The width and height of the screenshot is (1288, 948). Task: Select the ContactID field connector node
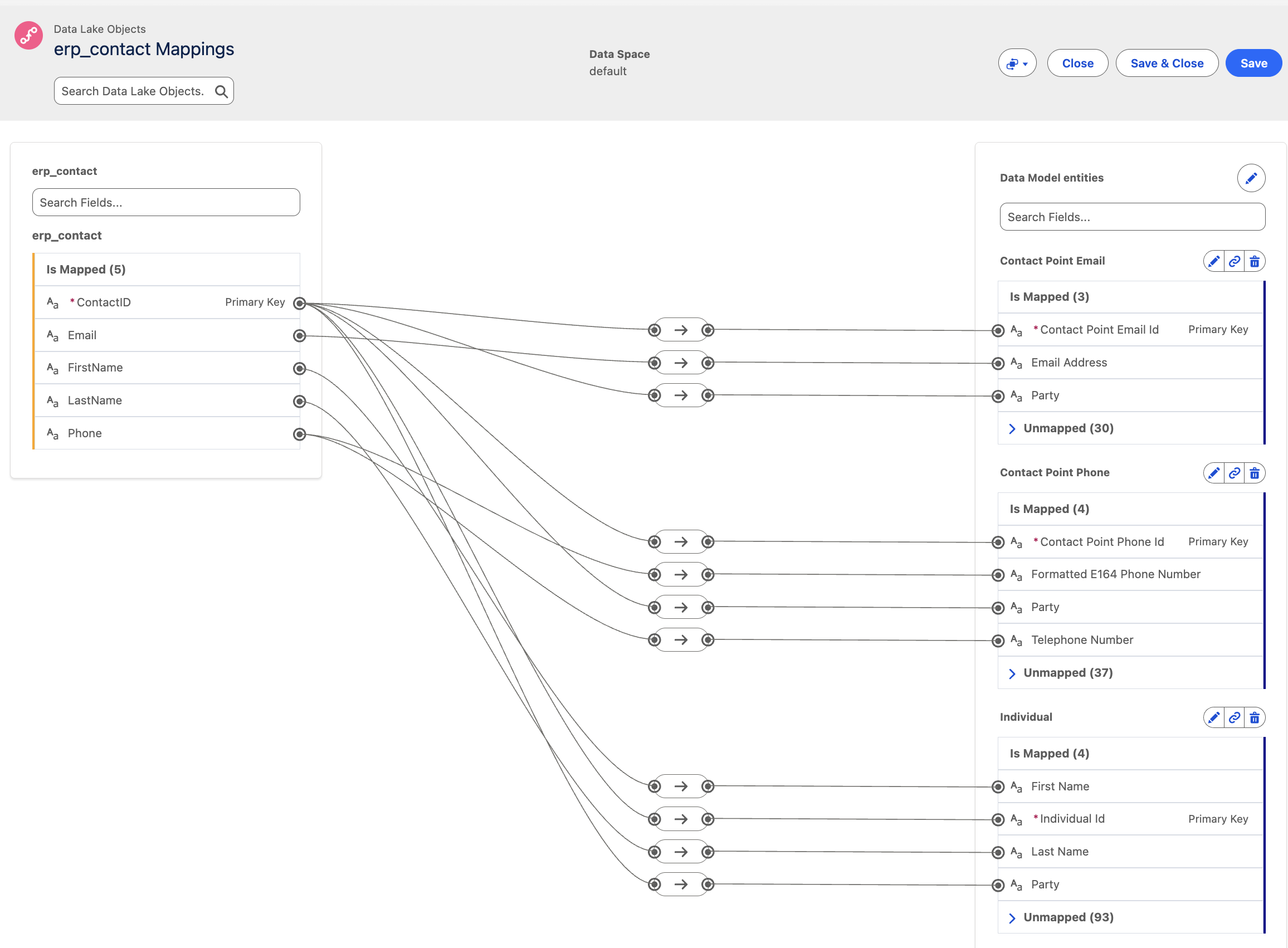pyautogui.click(x=299, y=304)
